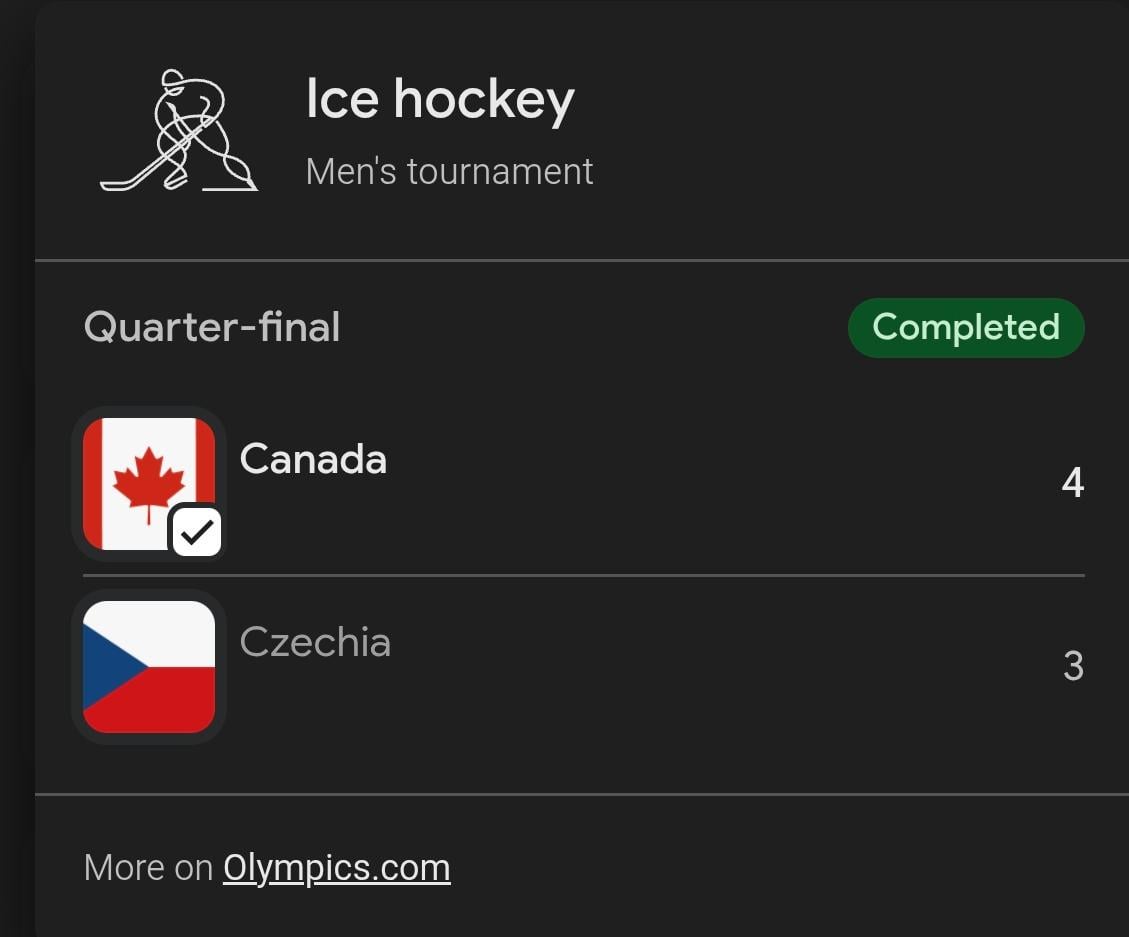Click the green Completed status badge

pos(965,327)
